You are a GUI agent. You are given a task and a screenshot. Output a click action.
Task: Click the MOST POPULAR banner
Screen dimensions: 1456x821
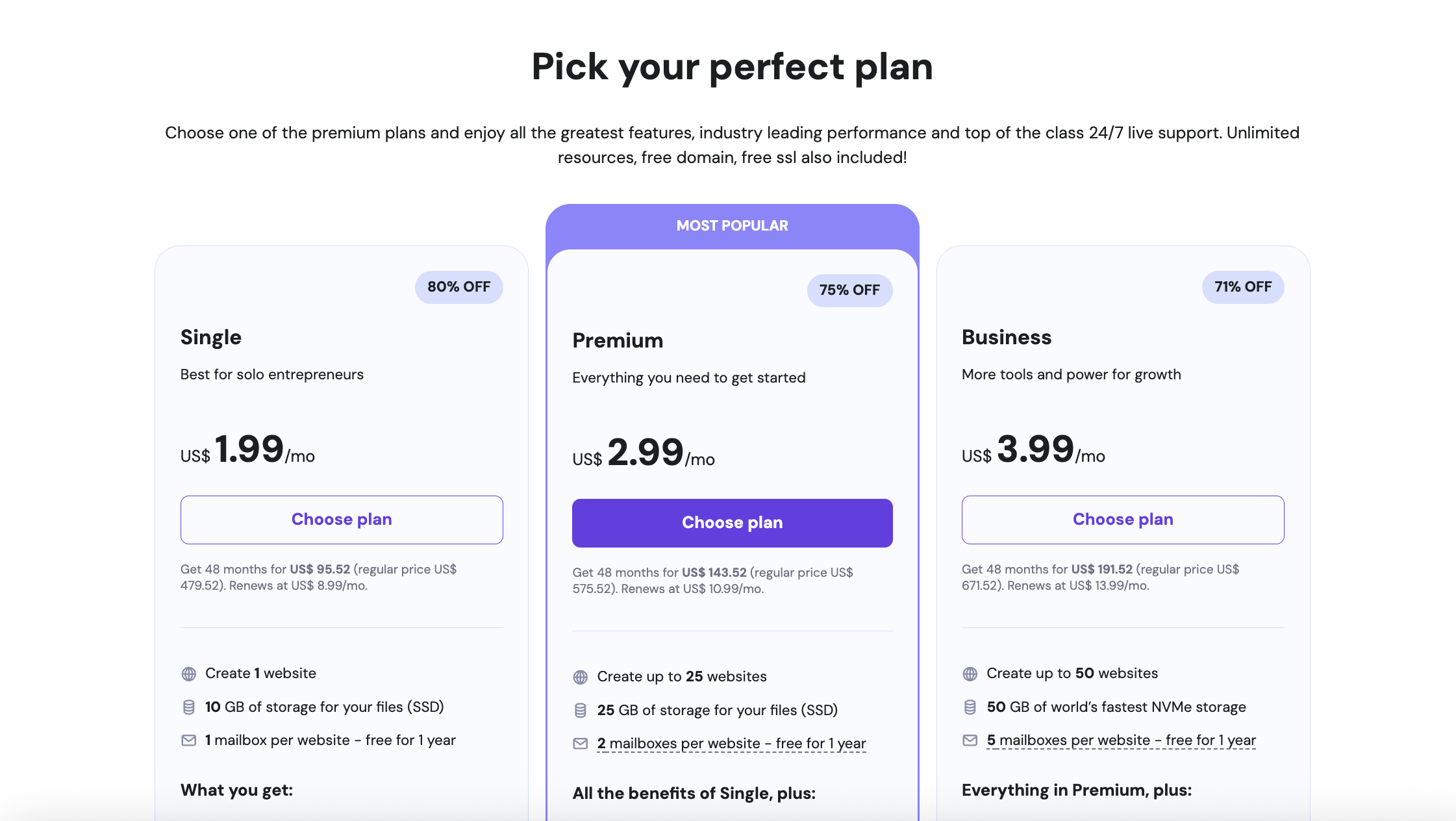click(732, 225)
